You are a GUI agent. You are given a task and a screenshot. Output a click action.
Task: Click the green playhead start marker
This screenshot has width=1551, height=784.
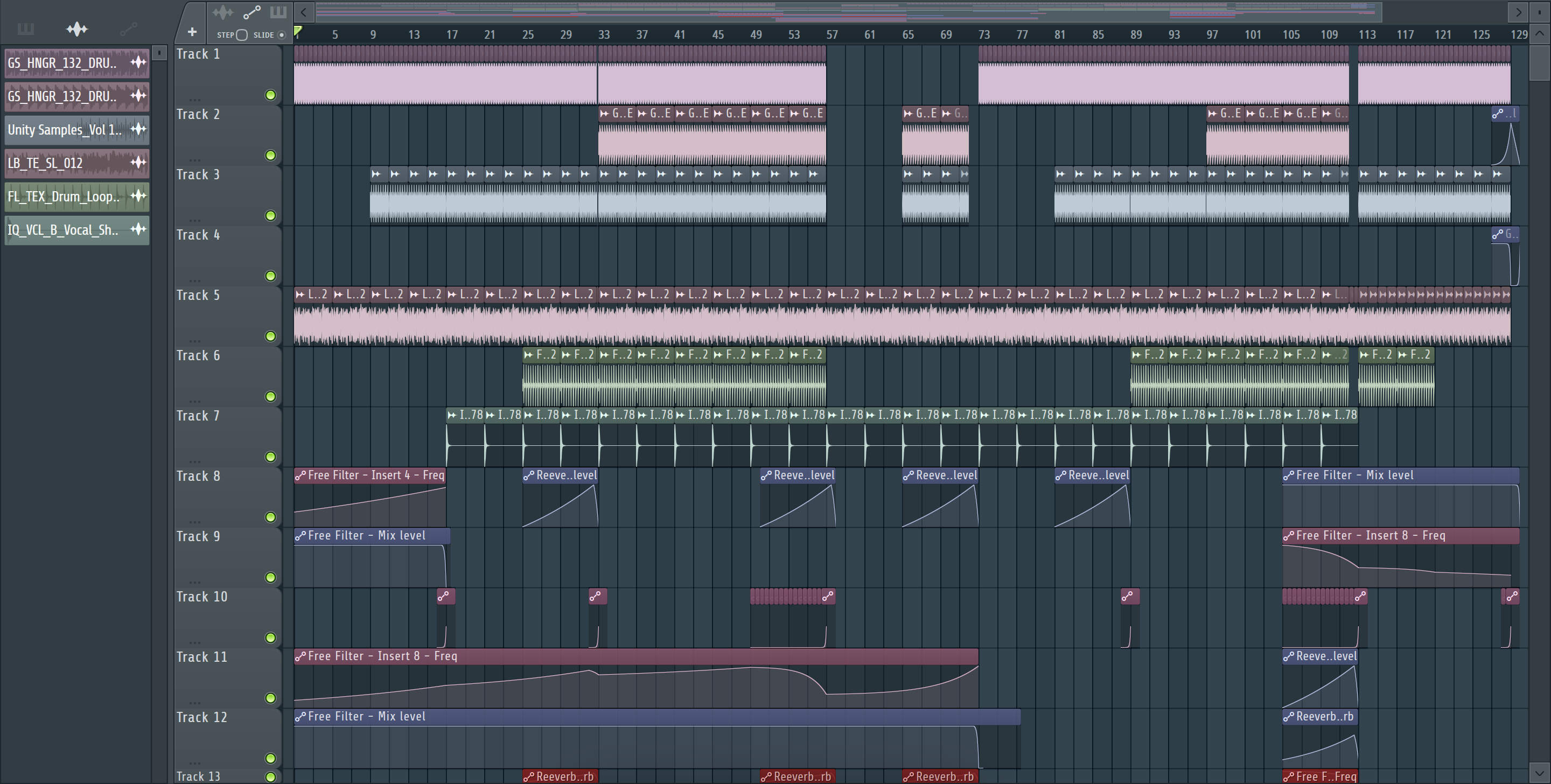(x=297, y=31)
